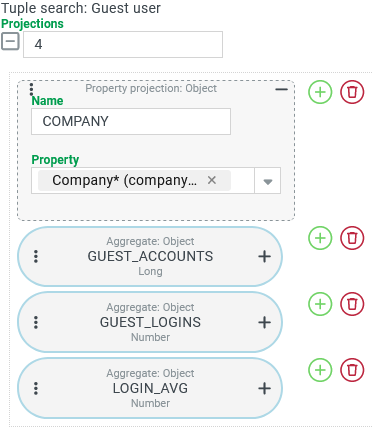Delete the COMPANY projection
This screenshot has height=430, width=372.
(x=352, y=92)
